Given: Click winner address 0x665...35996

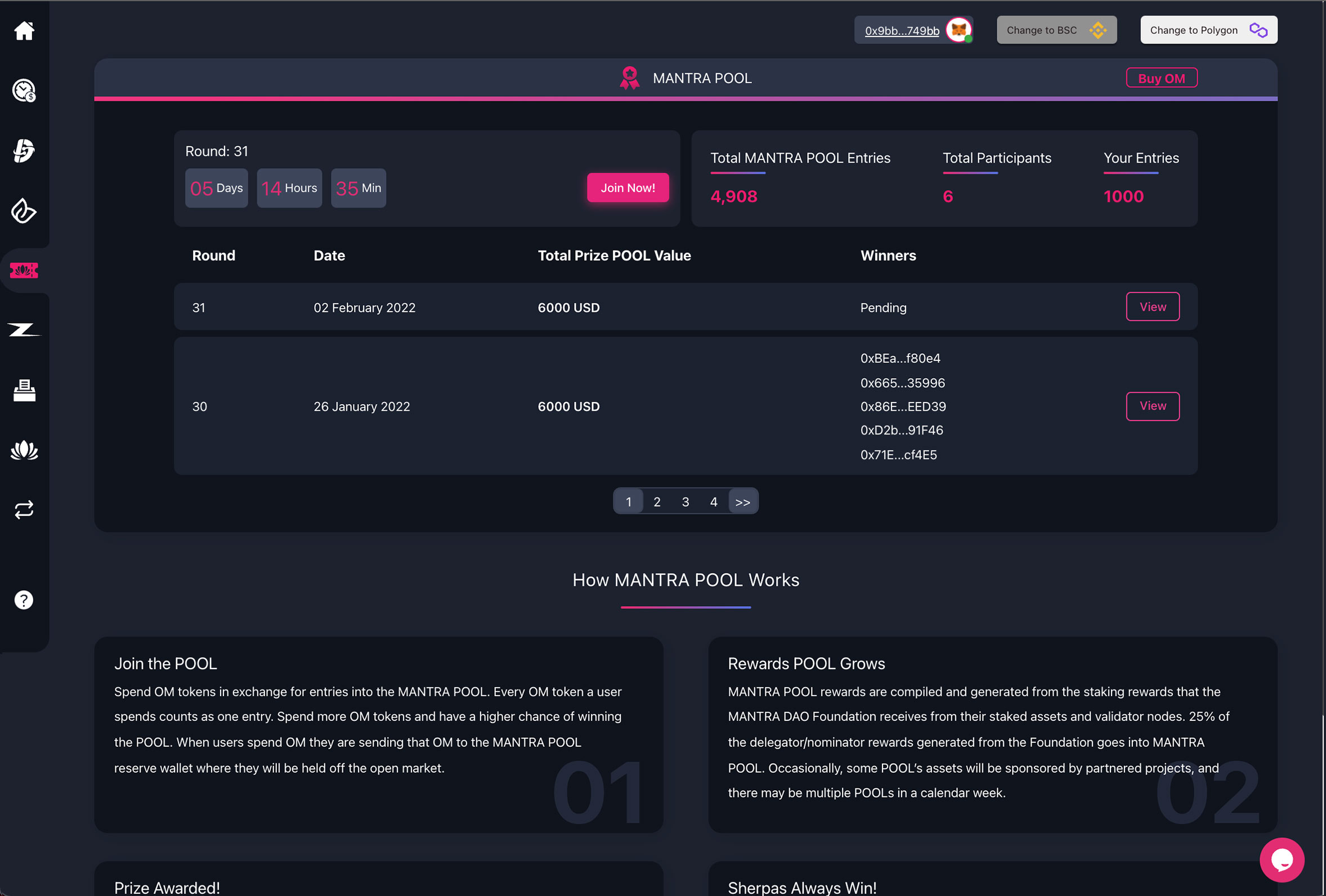Looking at the screenshot, I should click(902, 383).
